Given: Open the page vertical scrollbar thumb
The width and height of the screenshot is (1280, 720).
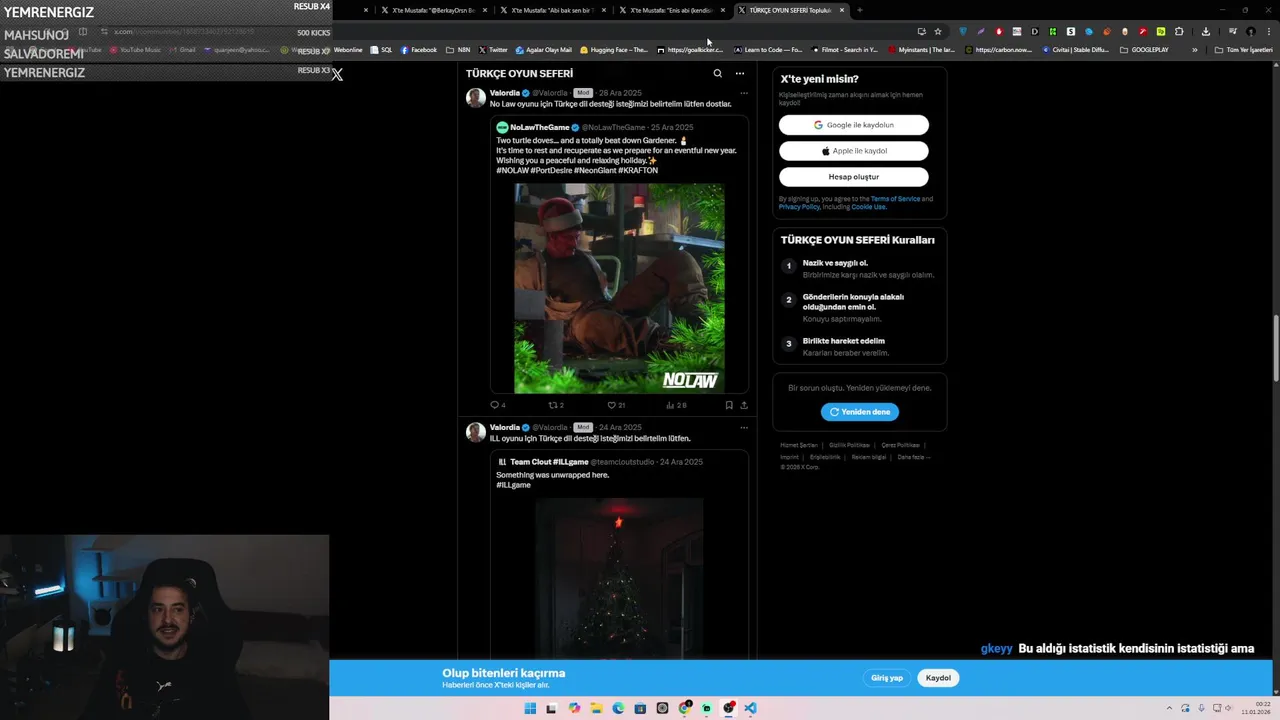Looking at the screenshot, I should pos(1275,347).
